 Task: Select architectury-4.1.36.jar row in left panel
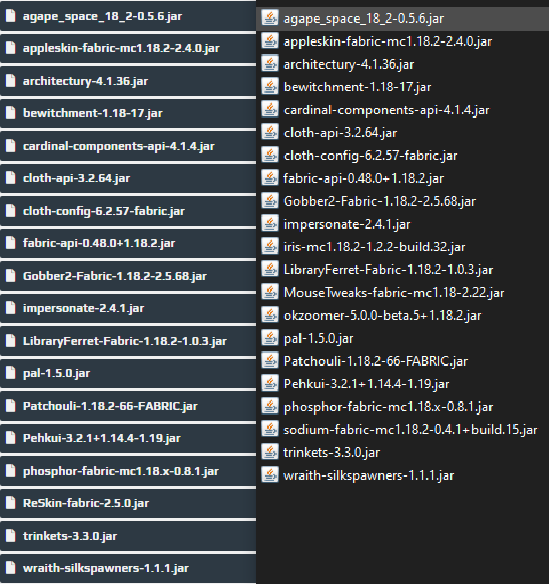click(128, 81)
